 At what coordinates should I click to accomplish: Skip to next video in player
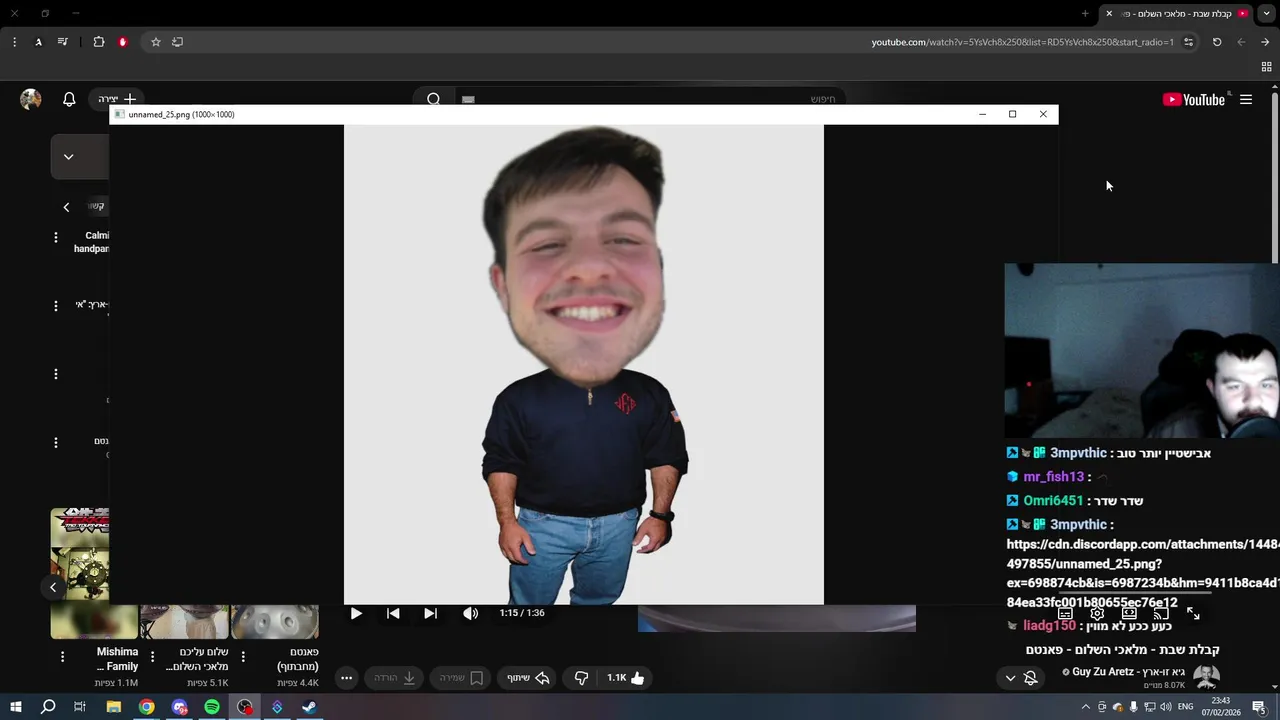pyautogui.click(x=430, y=613)
